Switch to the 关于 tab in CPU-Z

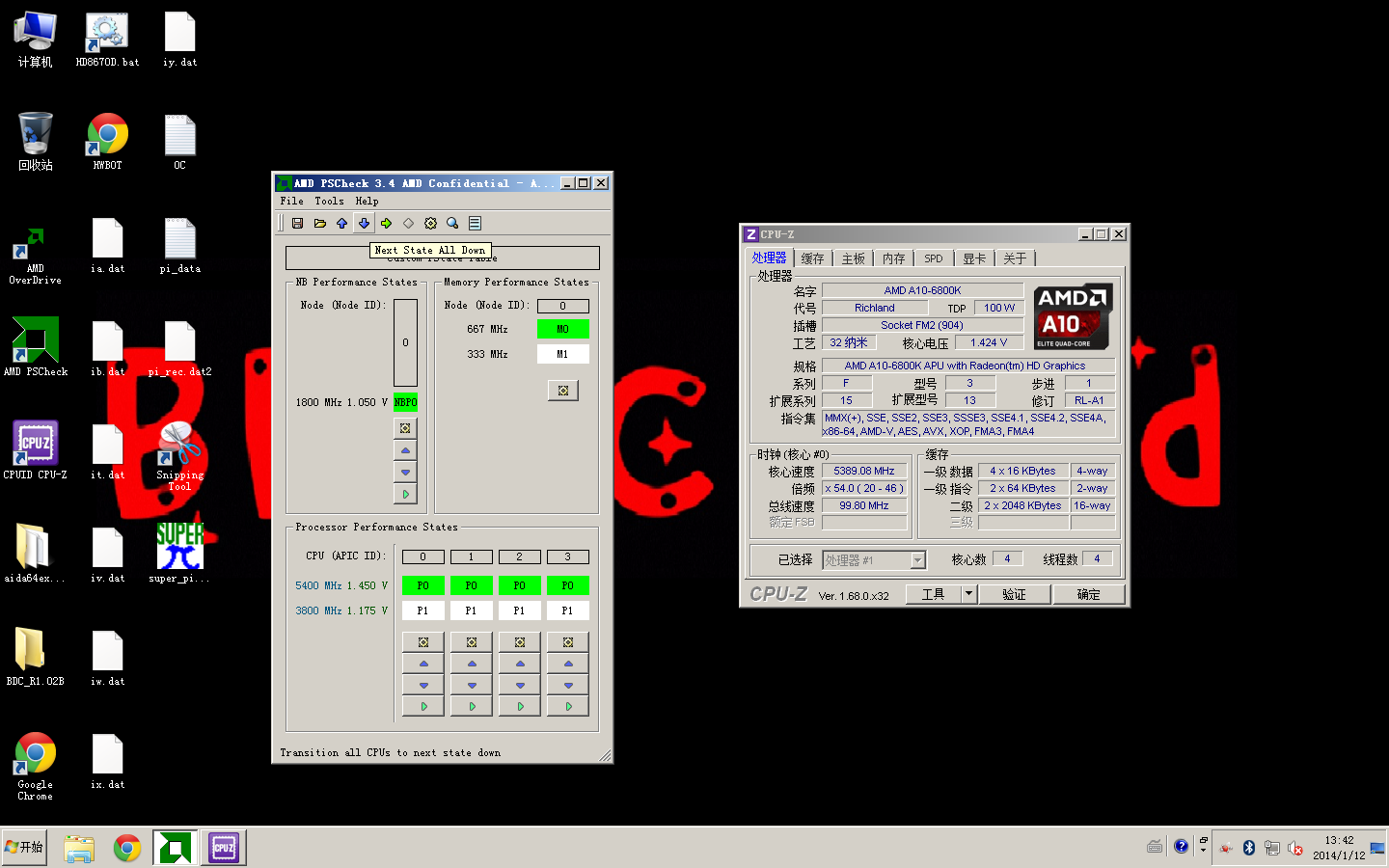tap(1015, 258)
